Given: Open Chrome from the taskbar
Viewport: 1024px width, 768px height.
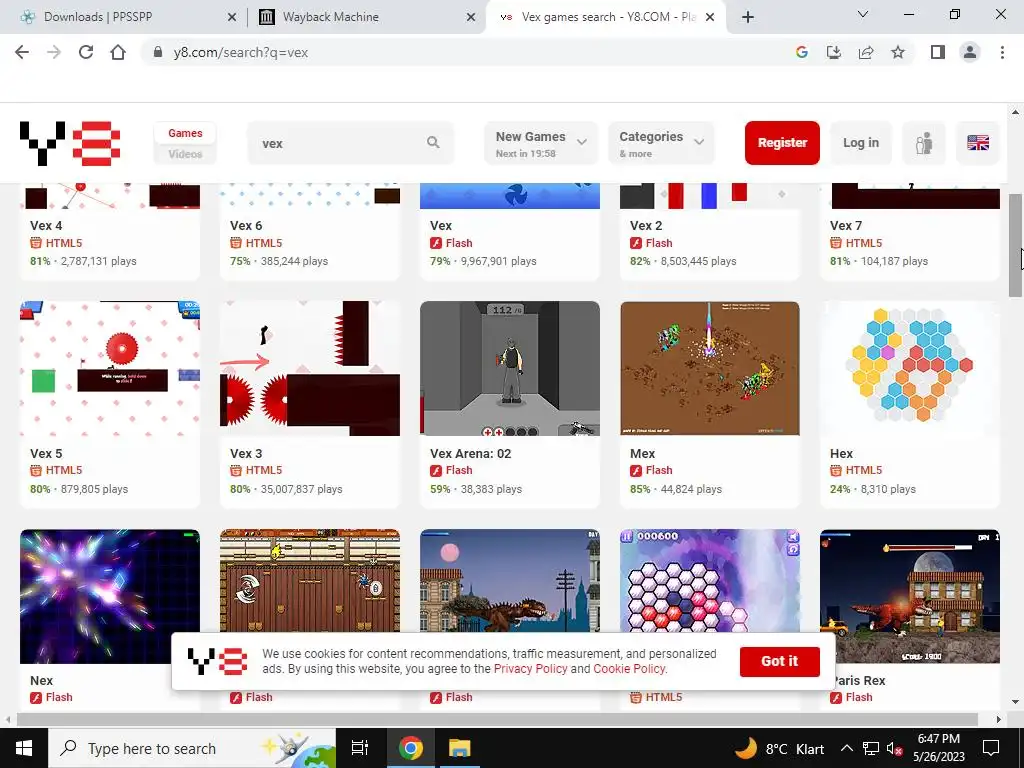Looking at the screenshot, I should 411,748.
